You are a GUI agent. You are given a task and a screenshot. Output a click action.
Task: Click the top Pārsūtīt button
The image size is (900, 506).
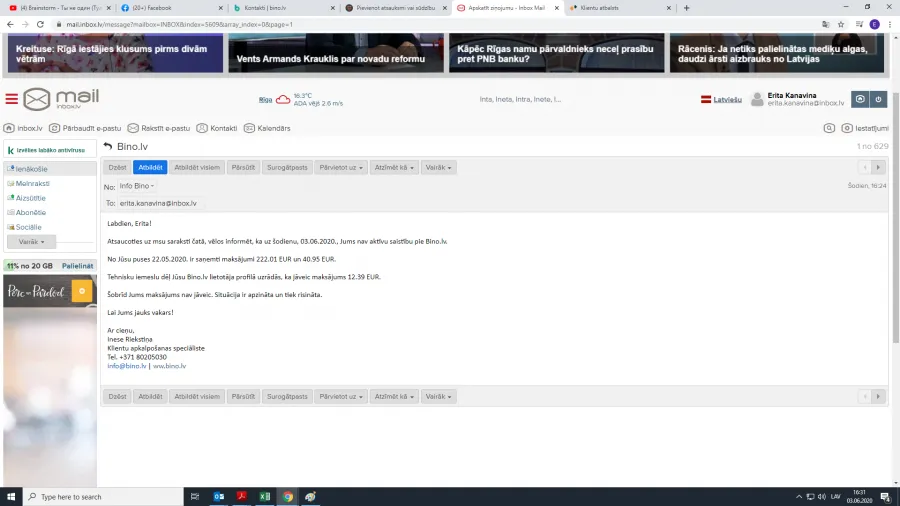tap(243, 168)
